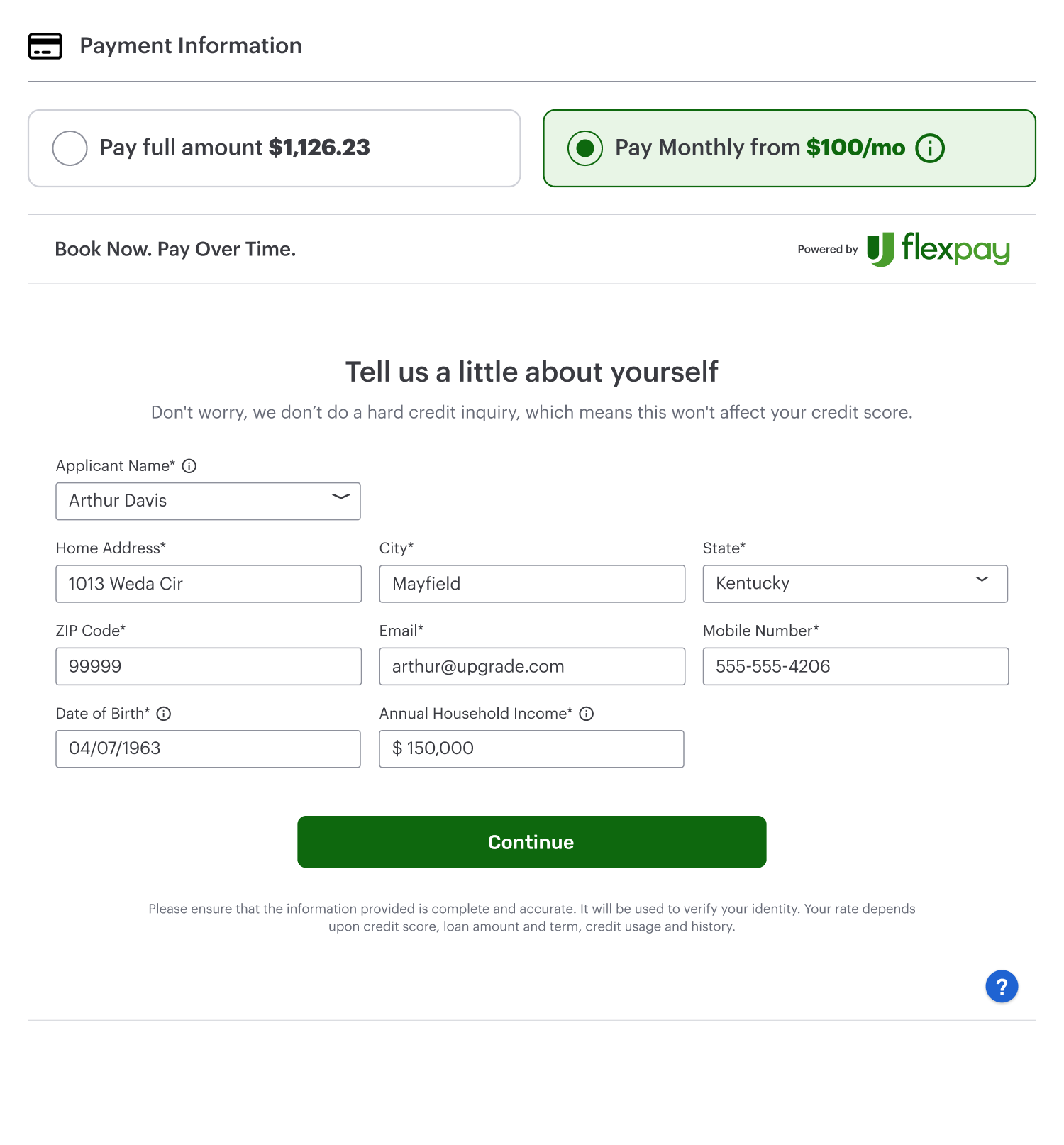Click the Annual Household Income info icon
Screen dimensions: 1064x1145
point(587,714)
